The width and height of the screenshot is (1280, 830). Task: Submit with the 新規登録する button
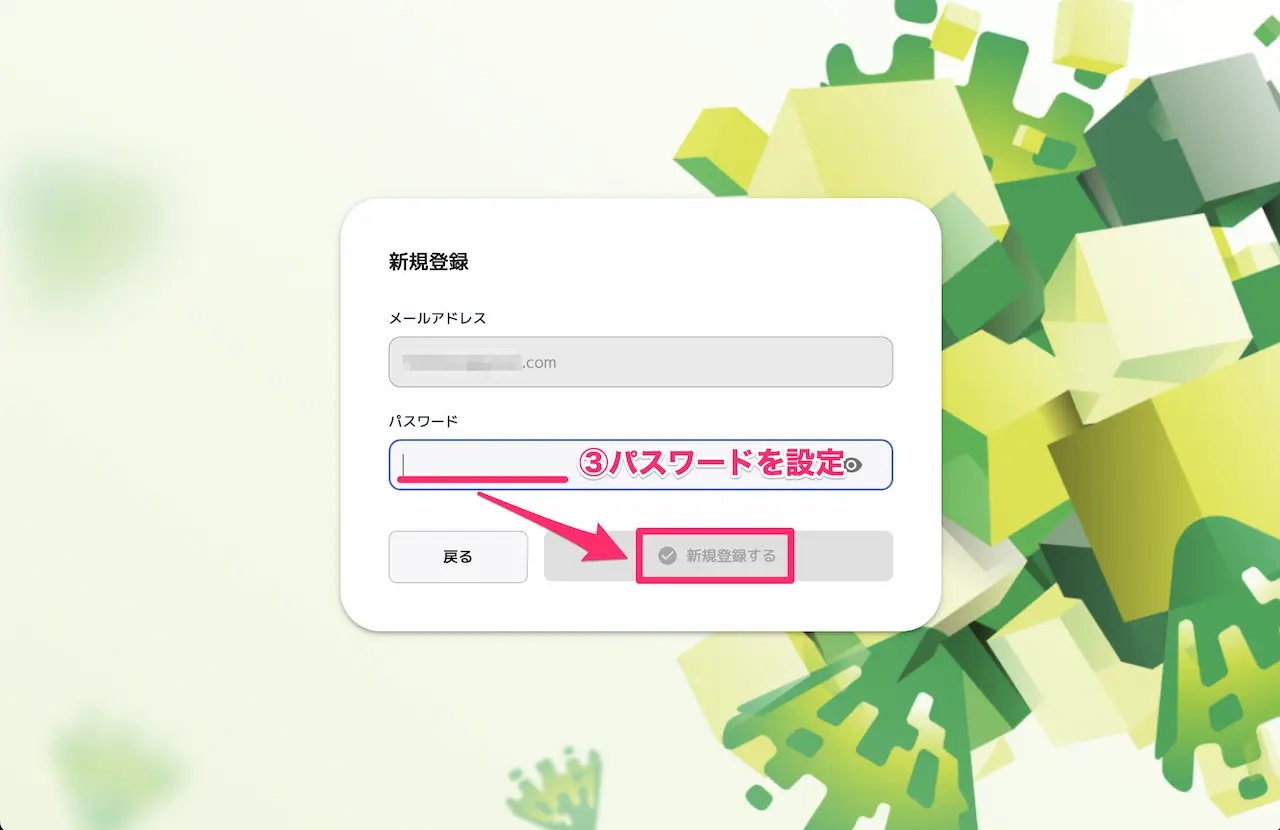point(718,556)
